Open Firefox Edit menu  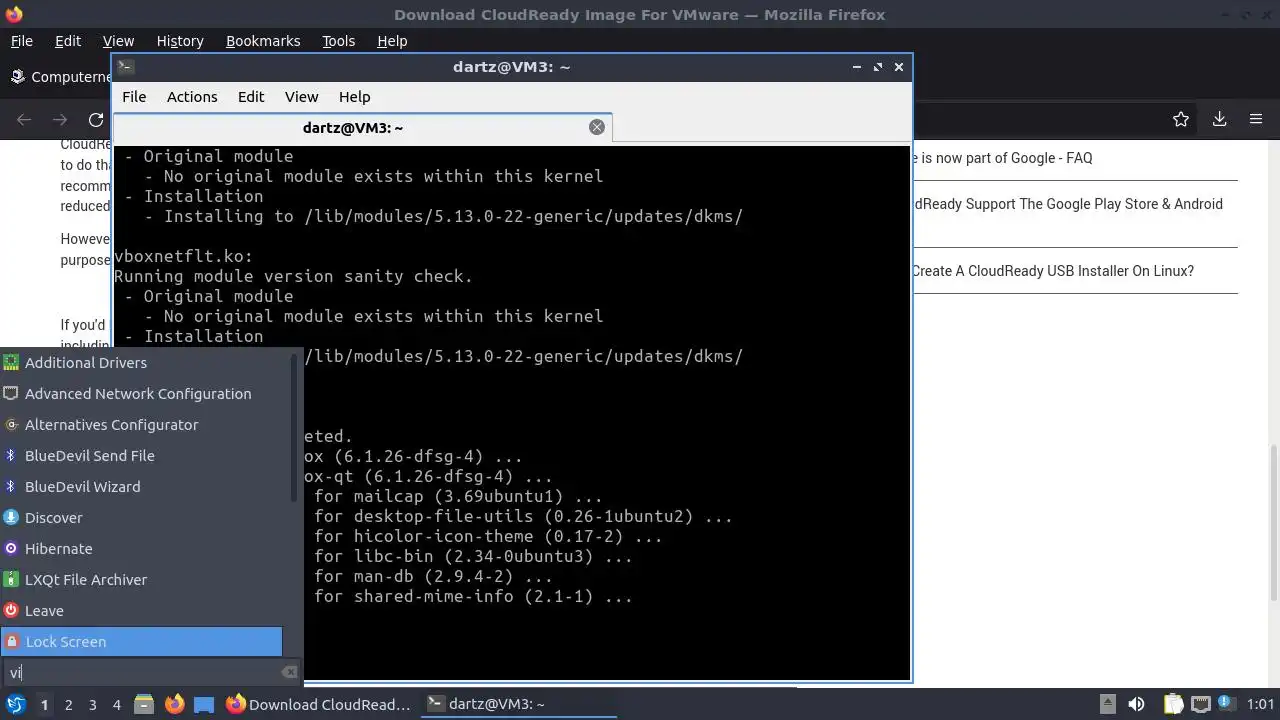pyautogui.click(x=68, y=41)
